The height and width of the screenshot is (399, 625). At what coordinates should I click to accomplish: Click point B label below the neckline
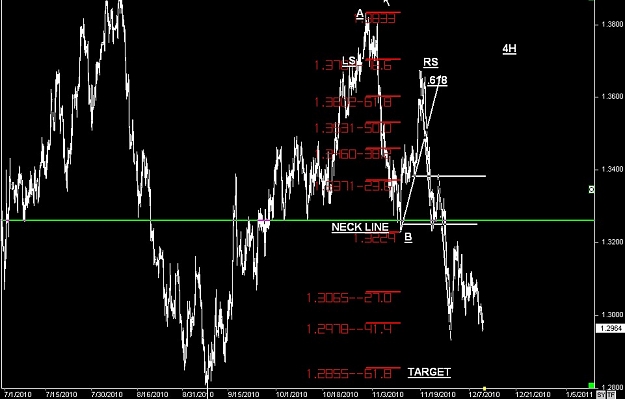[408, 237]
